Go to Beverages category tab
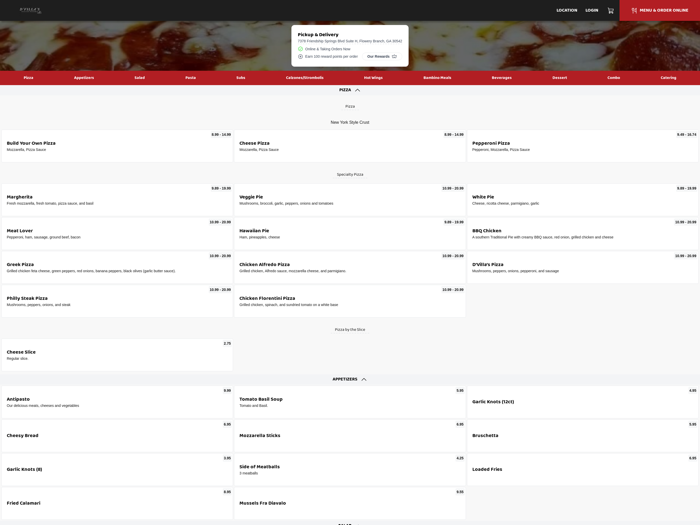 coord(502,78)
